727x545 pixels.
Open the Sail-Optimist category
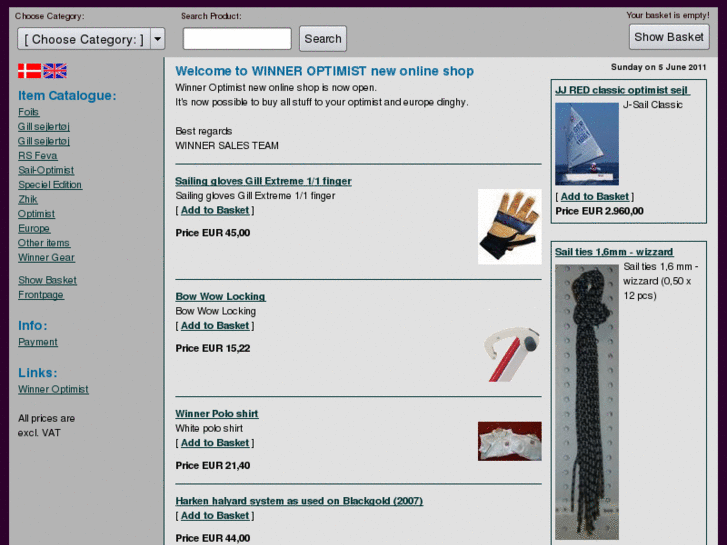[46, 170]
